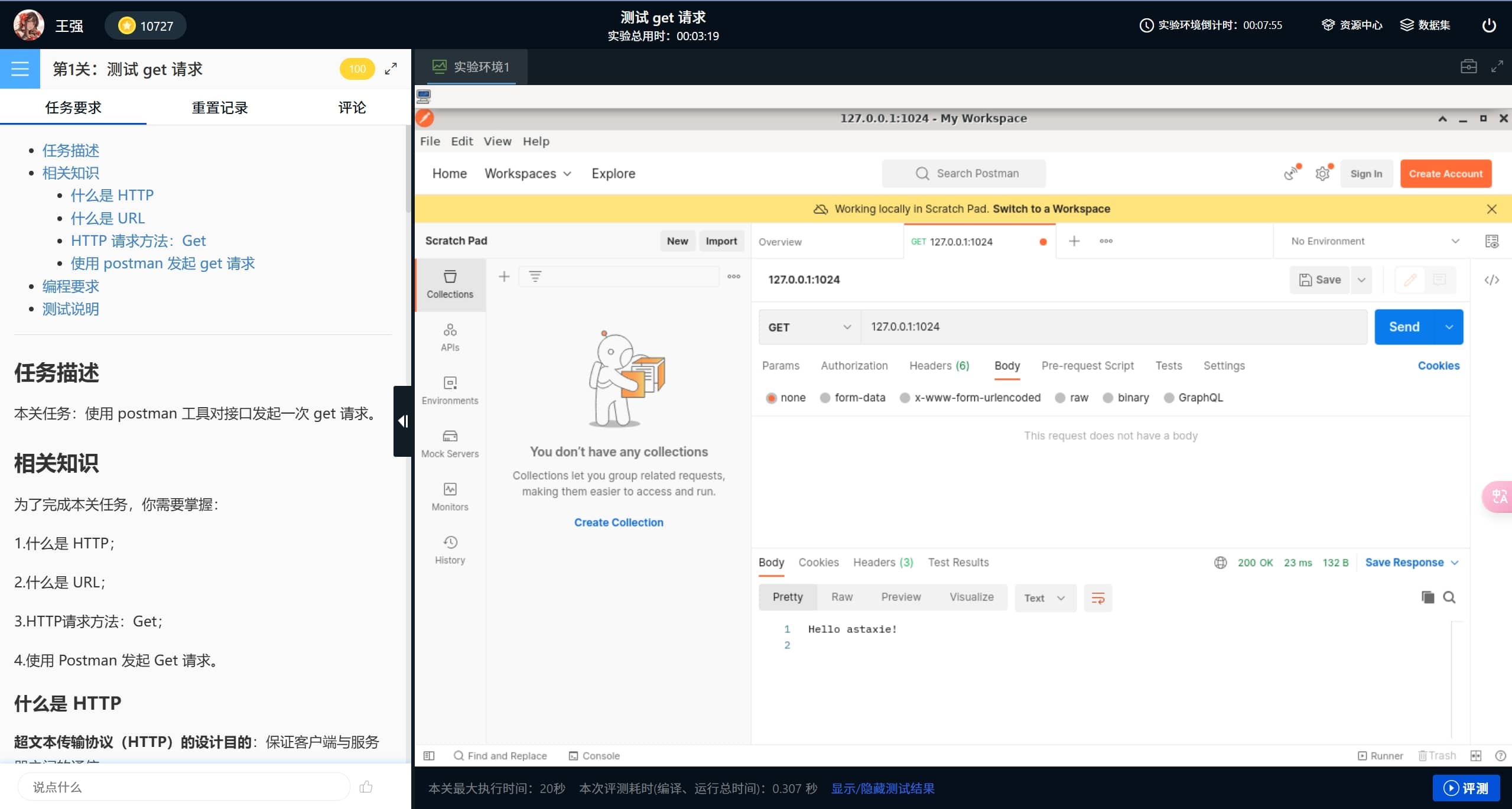Expand the task panel fullscreen icon
The image size is (1512, 809).
click(391, 69)
